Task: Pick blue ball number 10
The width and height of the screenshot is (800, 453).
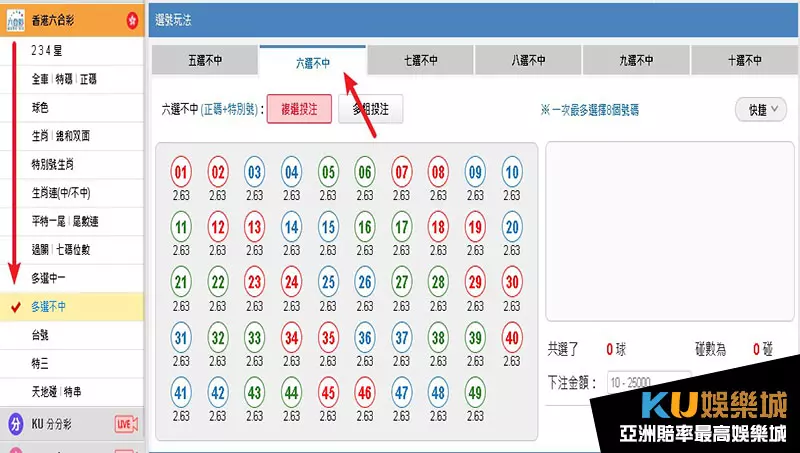Action: click(x=511, y=172)
